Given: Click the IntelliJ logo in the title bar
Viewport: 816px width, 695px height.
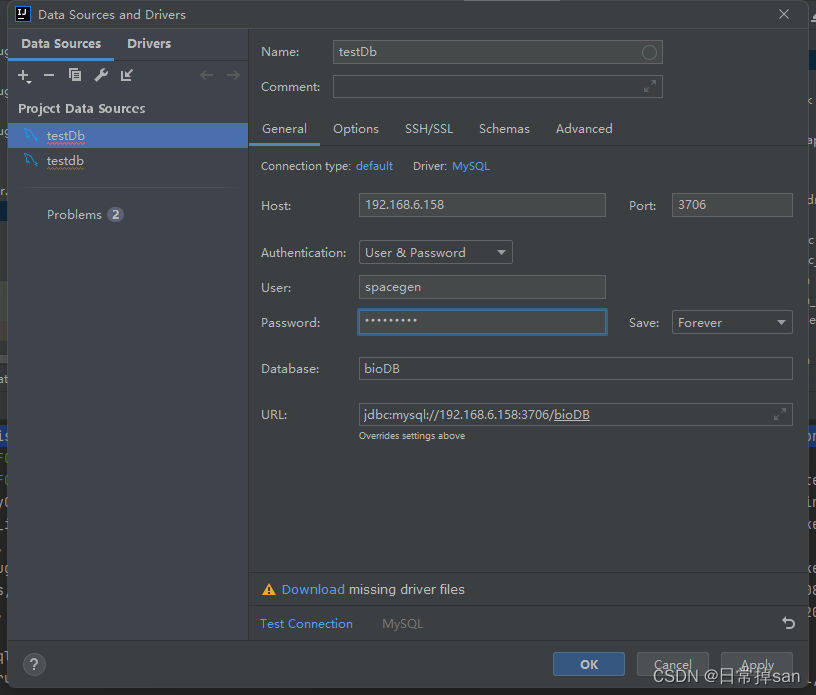Looking at the screenshot, I should pos(23,14).
